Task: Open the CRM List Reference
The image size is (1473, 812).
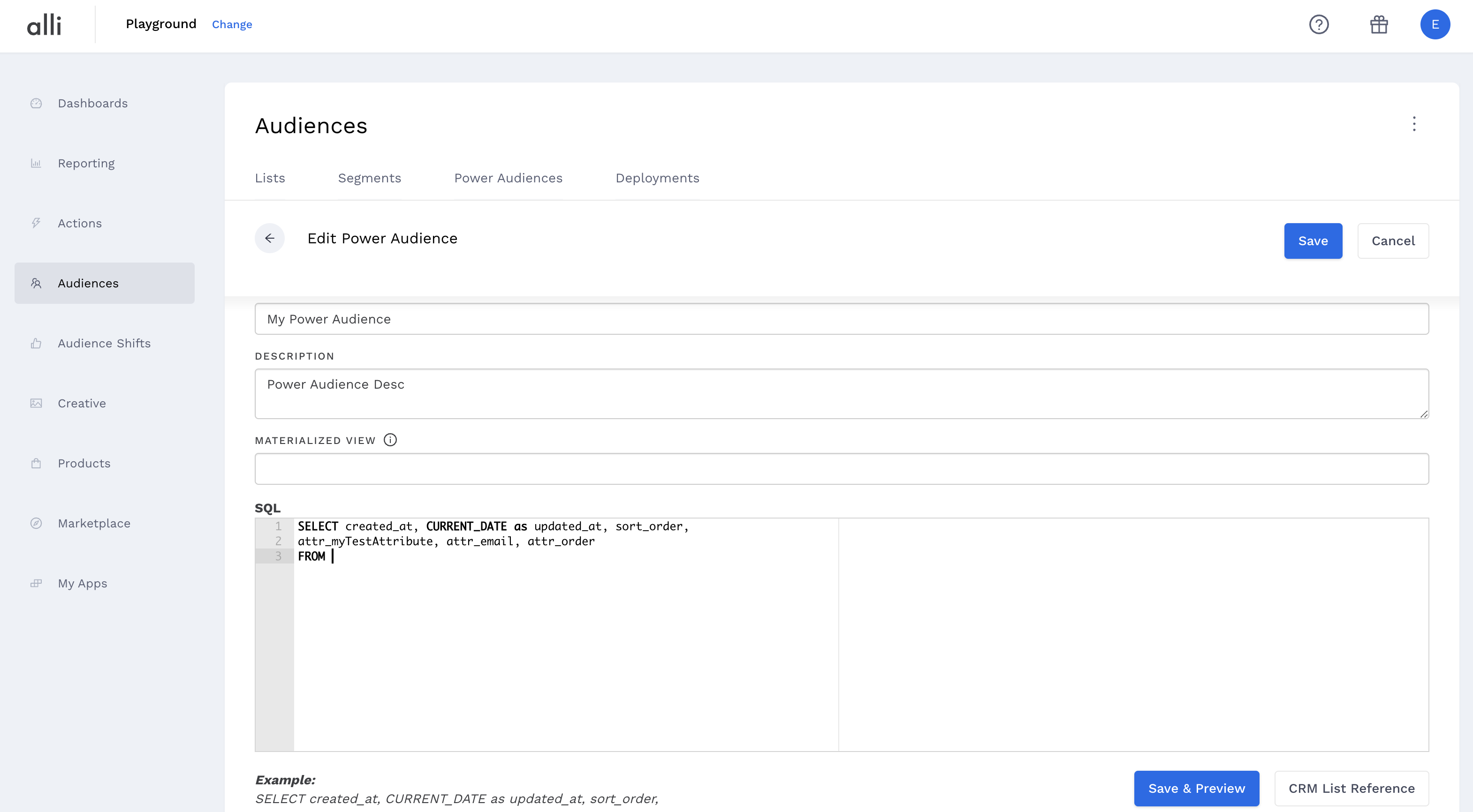Action: click(1351, 789)
